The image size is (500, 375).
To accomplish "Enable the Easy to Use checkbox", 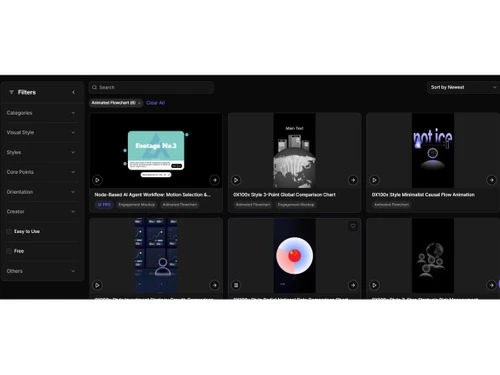I will (9, 231).
